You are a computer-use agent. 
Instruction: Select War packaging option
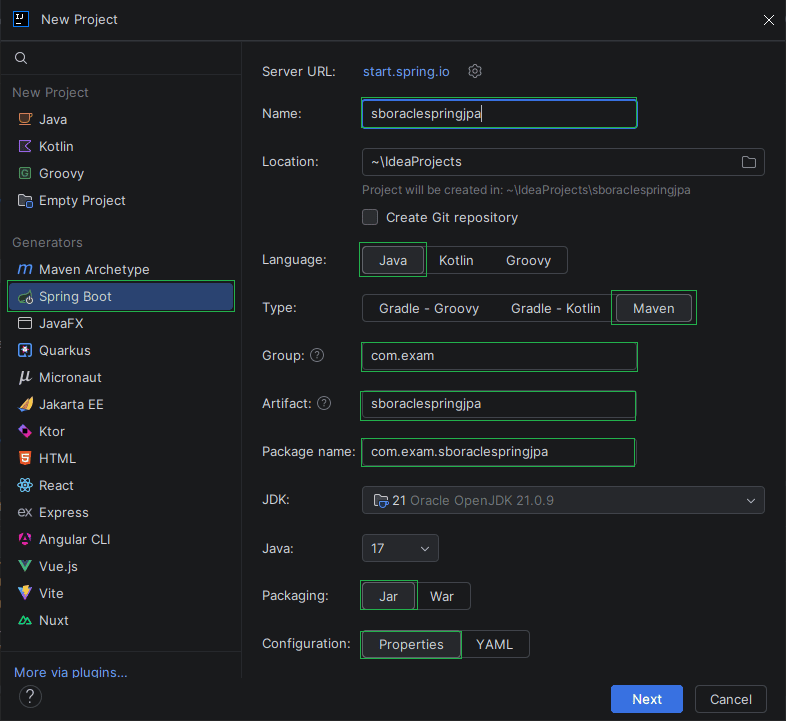(x=442, y=596)
